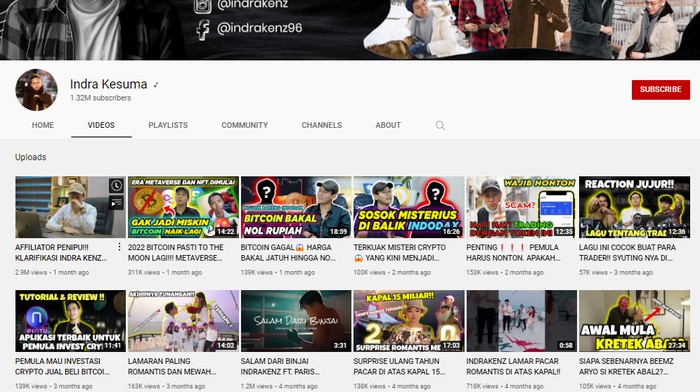This screenshot has width=700, height=392.
Task: Open AFFILIATOR PENIPU video thumbnail
Action: click(x=71, y=207)
